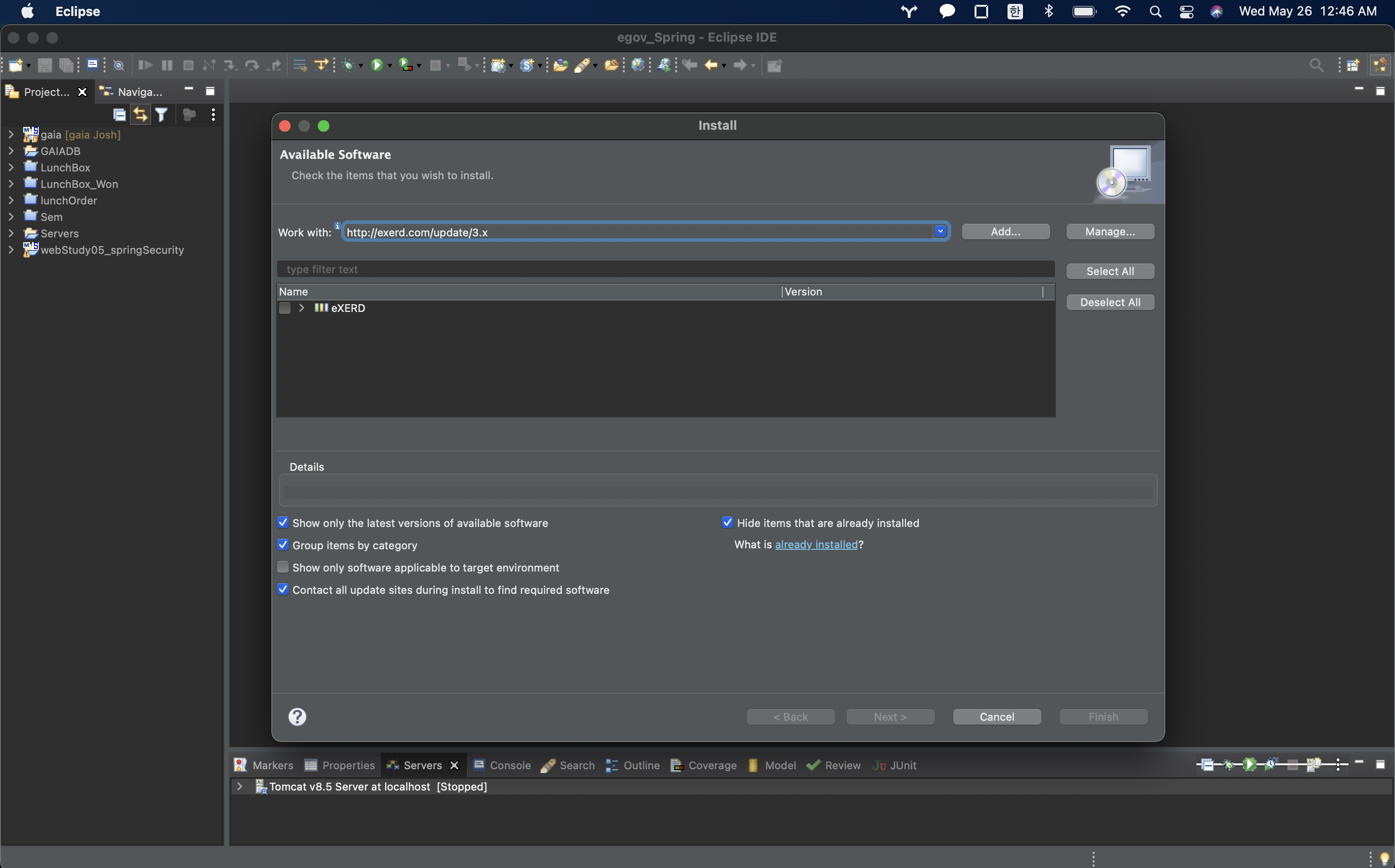1395x868 pixels.
Task: Click Collapse All icon in Project Explorer
Action: [119, 115]
